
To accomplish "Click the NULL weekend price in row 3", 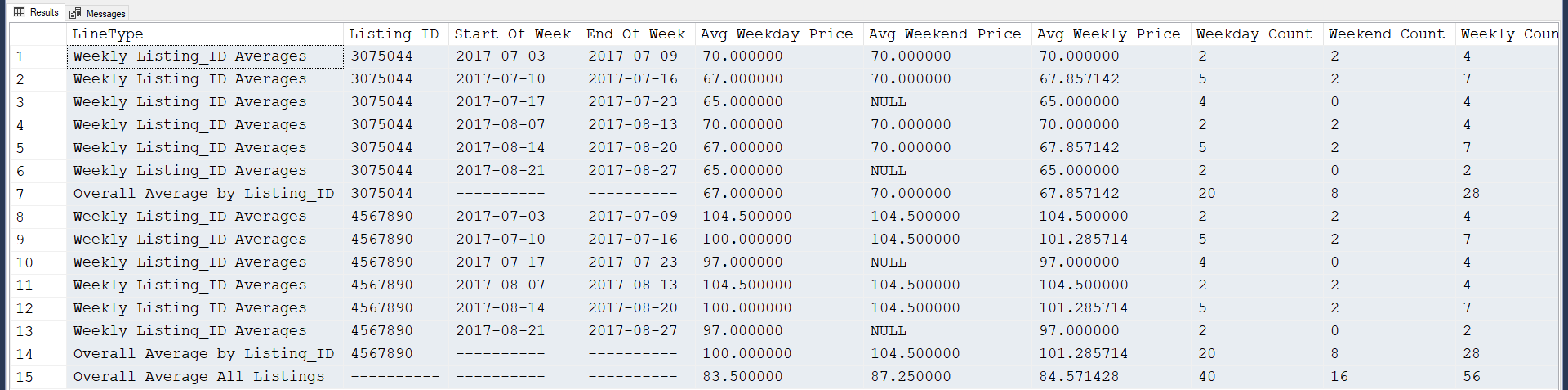I will (889, 102).
